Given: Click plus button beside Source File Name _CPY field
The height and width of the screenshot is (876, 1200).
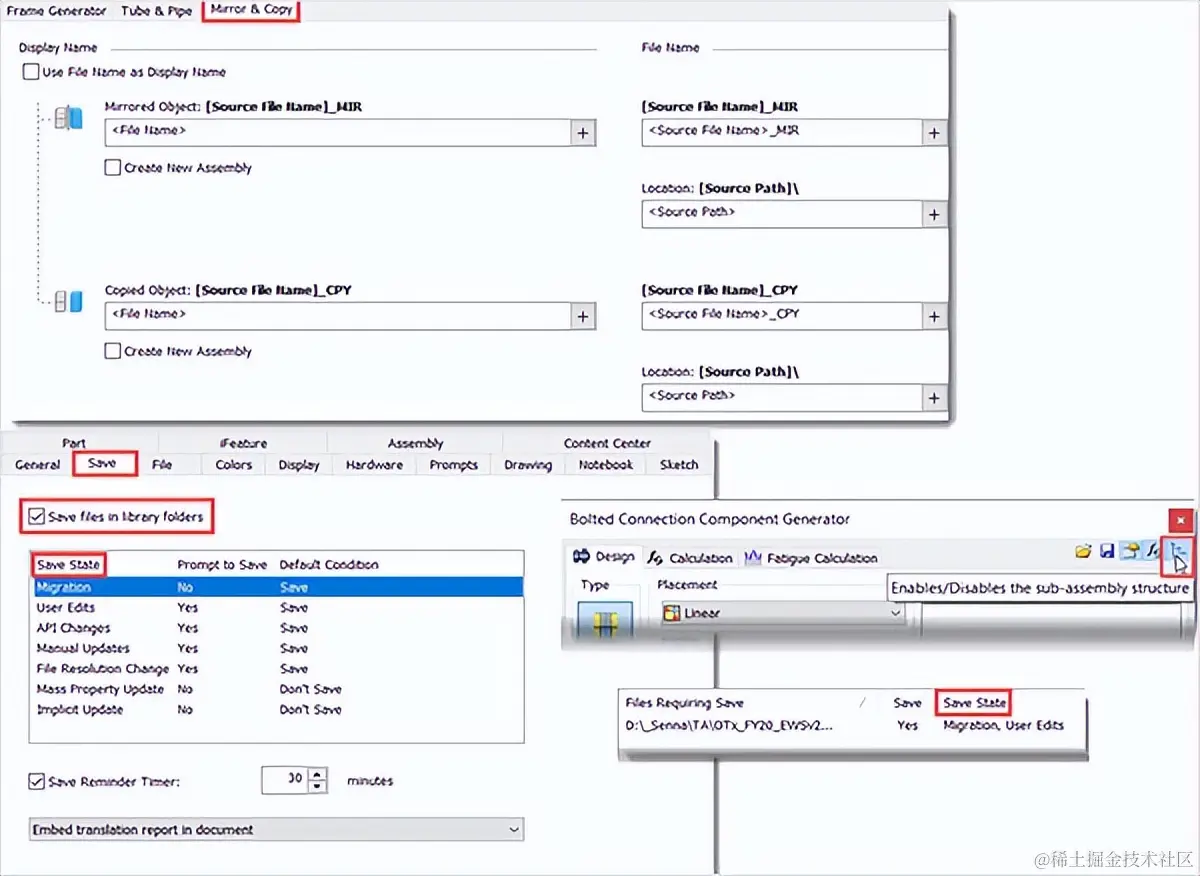Looking at the screenshot, I should coord(934,316).
